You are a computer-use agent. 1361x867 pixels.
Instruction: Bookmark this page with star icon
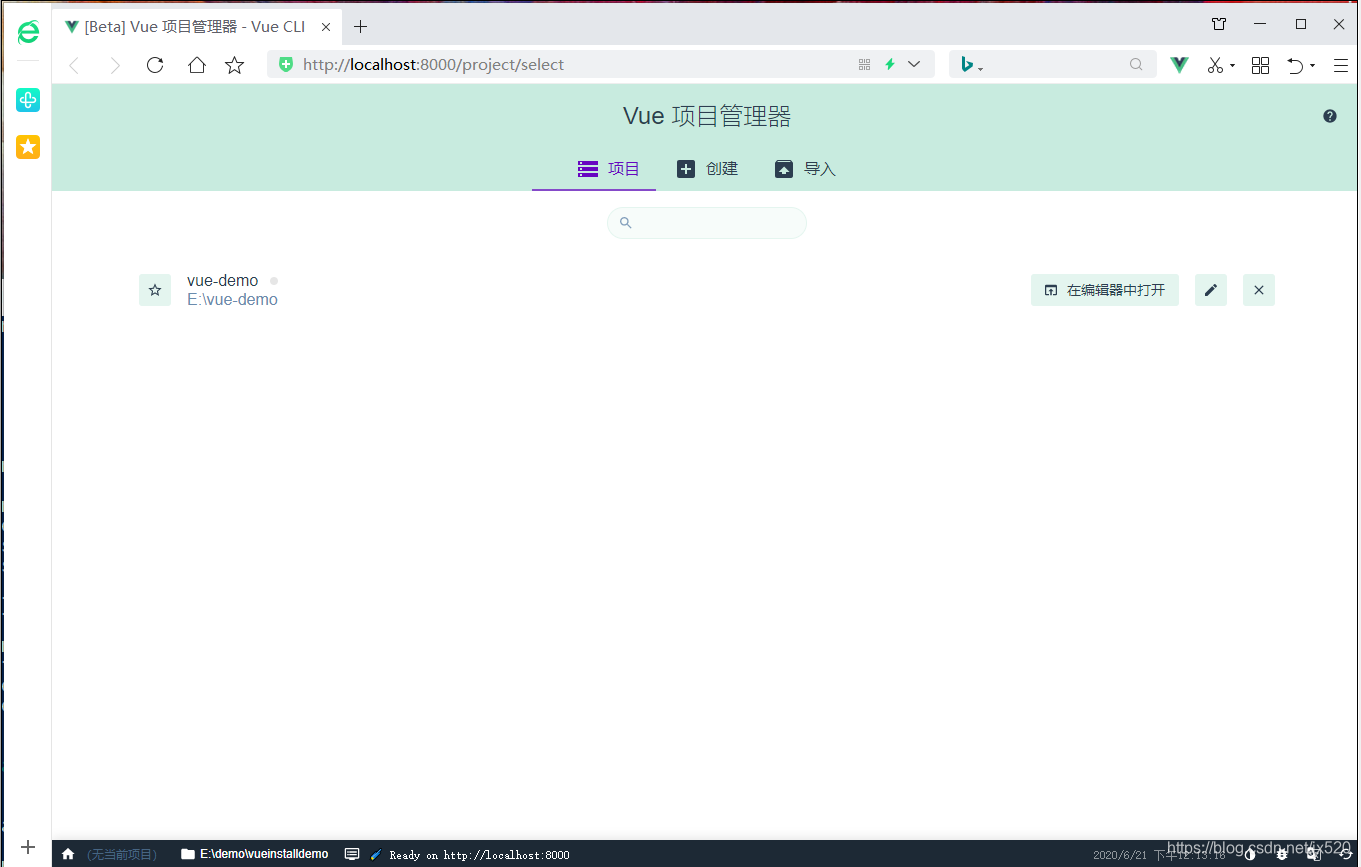tap(235, 65)
